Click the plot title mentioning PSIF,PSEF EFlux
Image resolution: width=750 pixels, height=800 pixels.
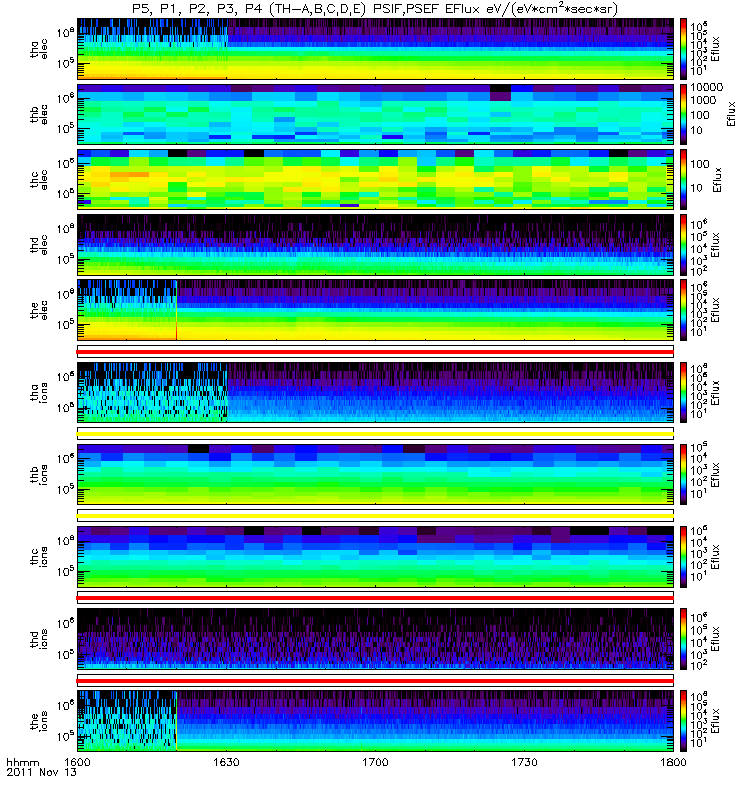click(x=375, y=9)
